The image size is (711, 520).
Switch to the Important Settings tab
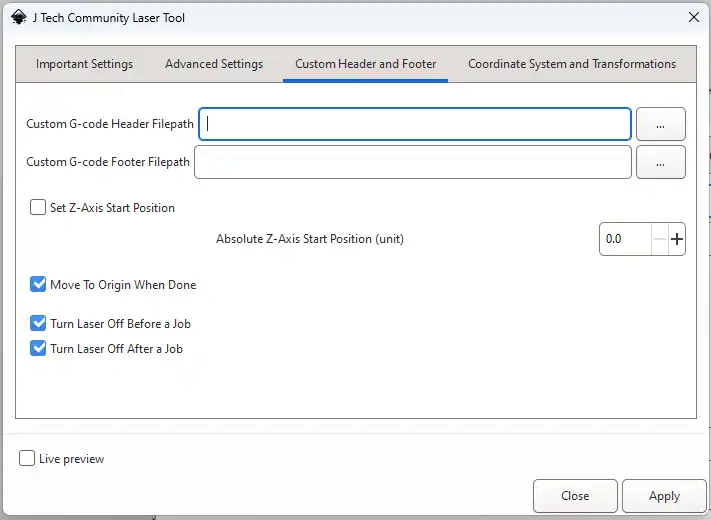coord(84,64)
